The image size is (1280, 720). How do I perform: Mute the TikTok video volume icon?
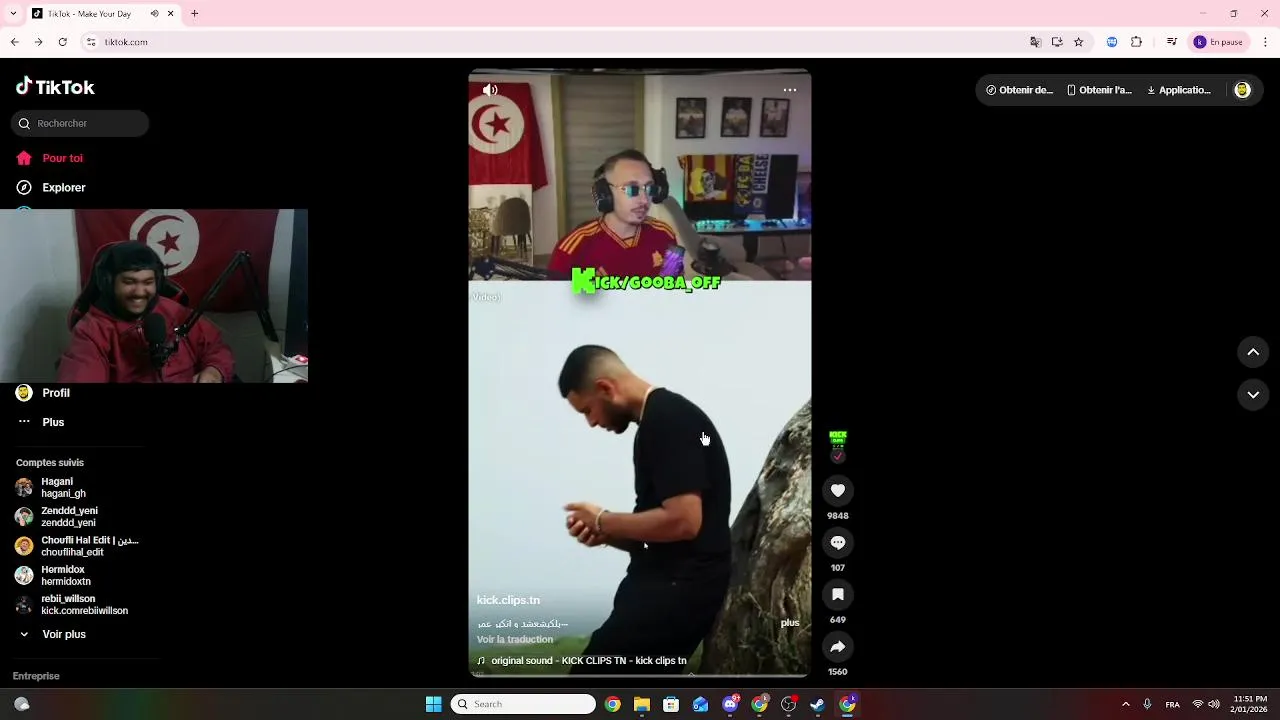[x=490, y=90]
